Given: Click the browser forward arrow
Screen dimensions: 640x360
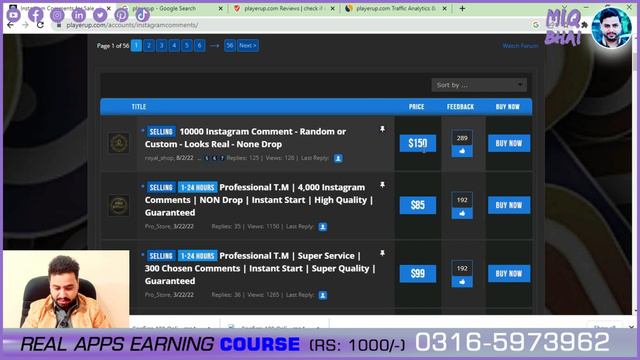Looking at the screenshot, I should tap(25, 25).
